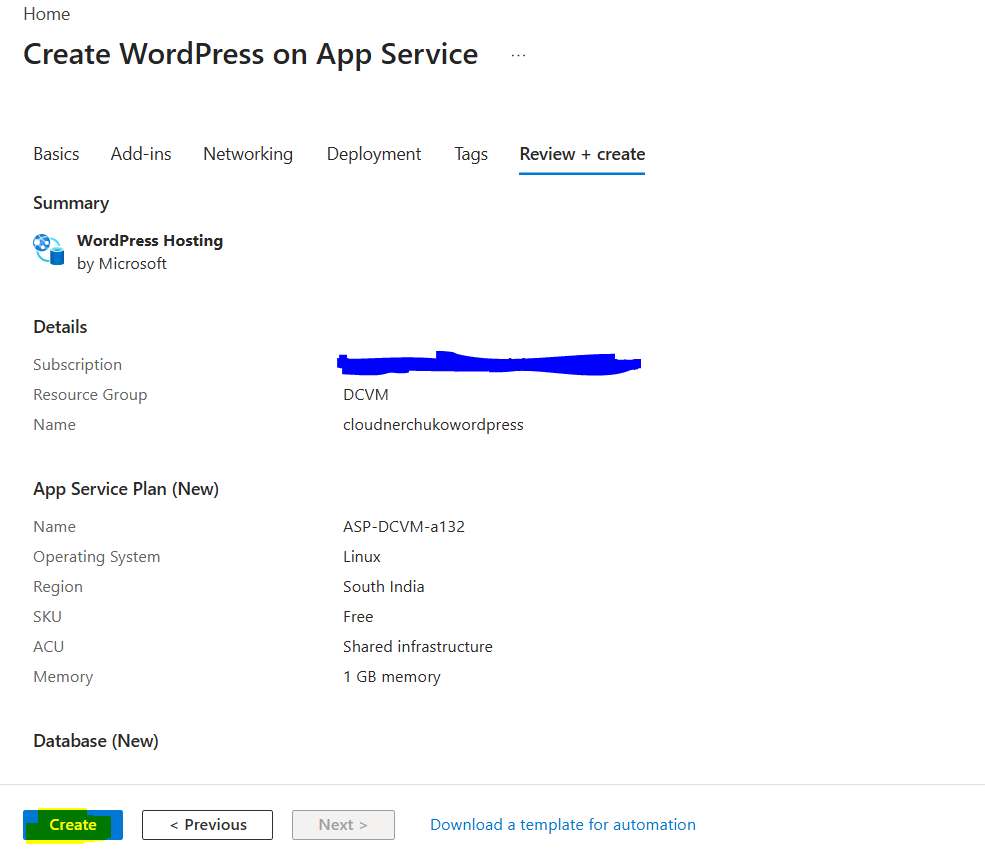Click the Summary heading
The image size is (985, 849).
71,203
